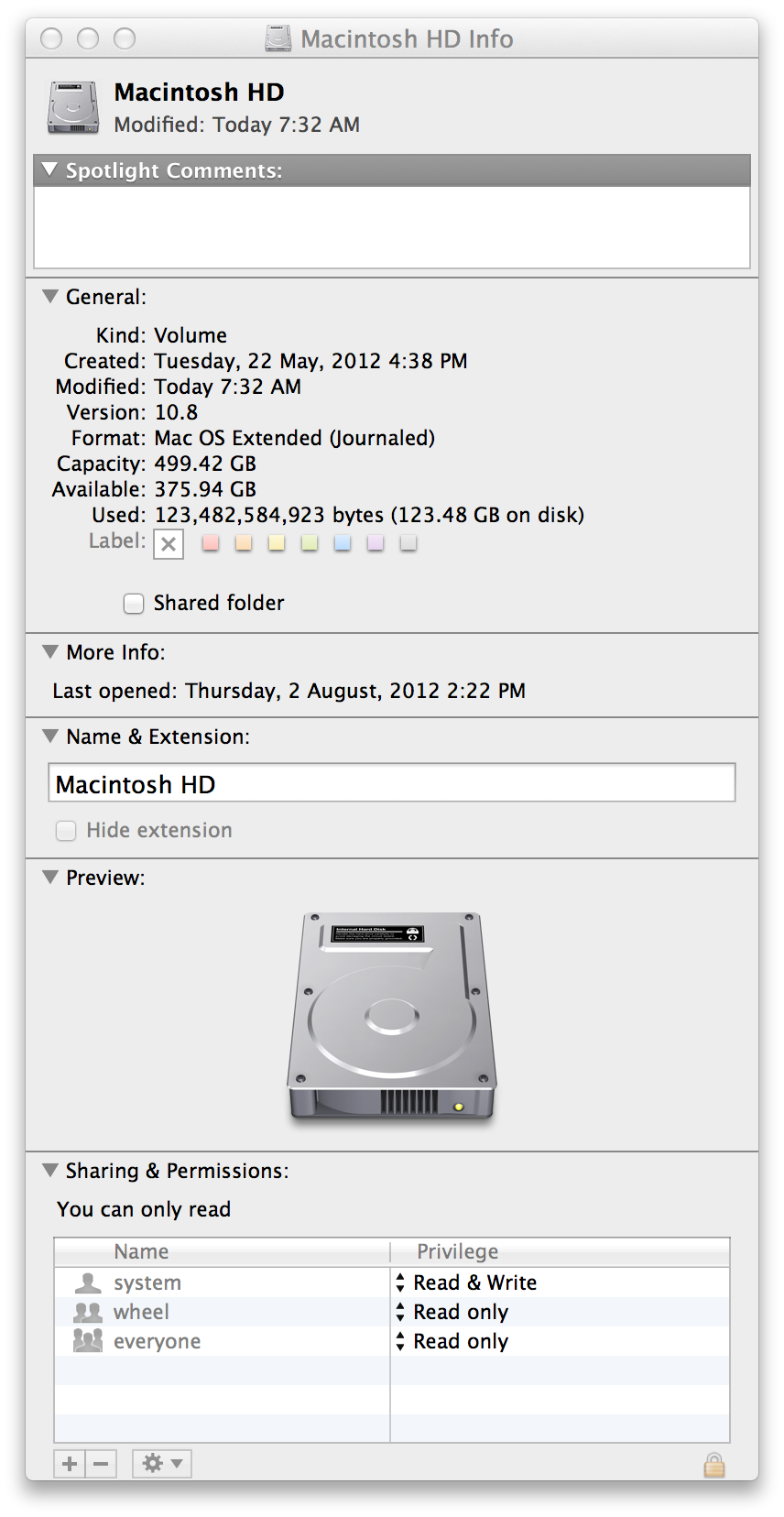Remove a user with the minus button
The image size is (784, 1517).
[101, 1464]
